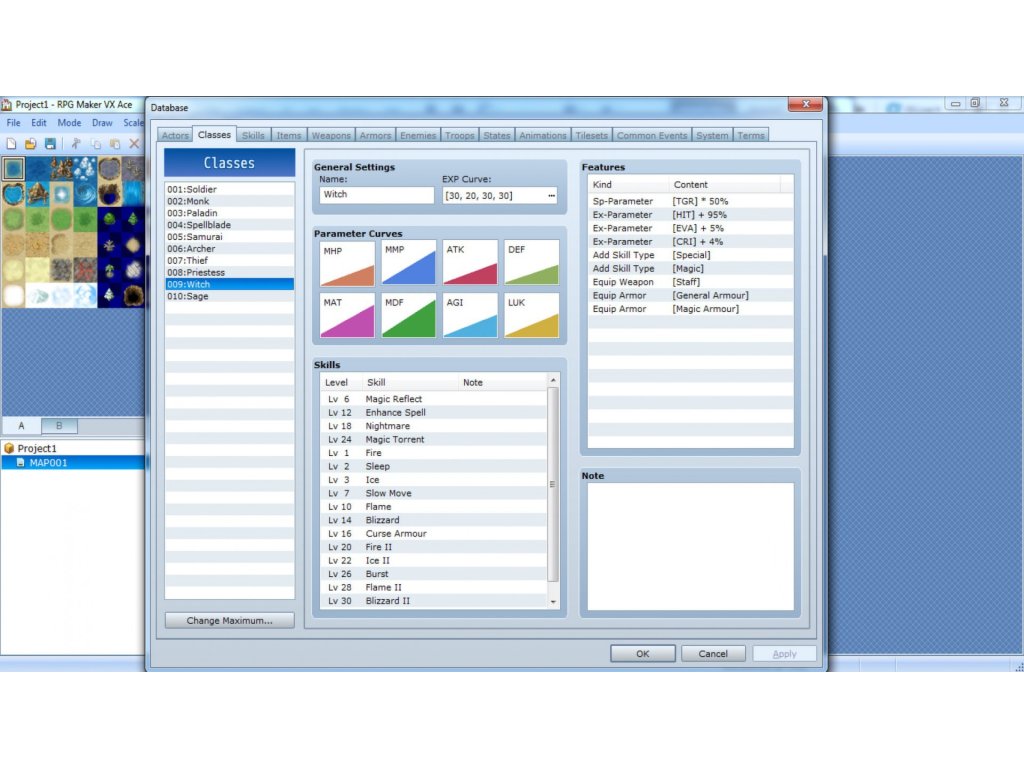1024x768 pixels.
Task: Open the MMP parameter curve
Action: (409, 263)
